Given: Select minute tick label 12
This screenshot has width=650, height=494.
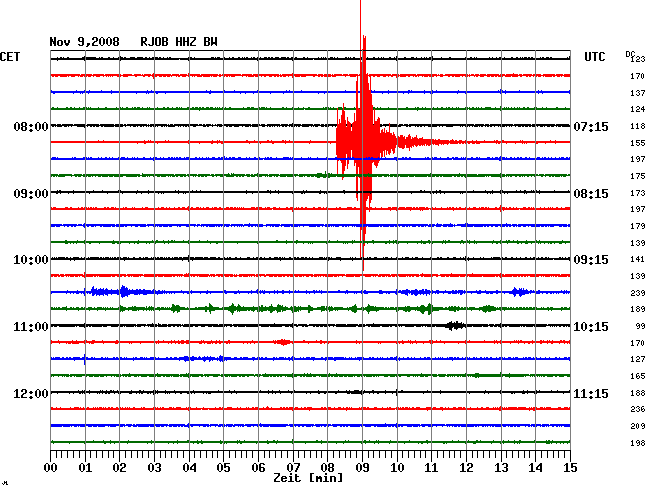Looking at the screenshot, I should (x=466, y=467).
